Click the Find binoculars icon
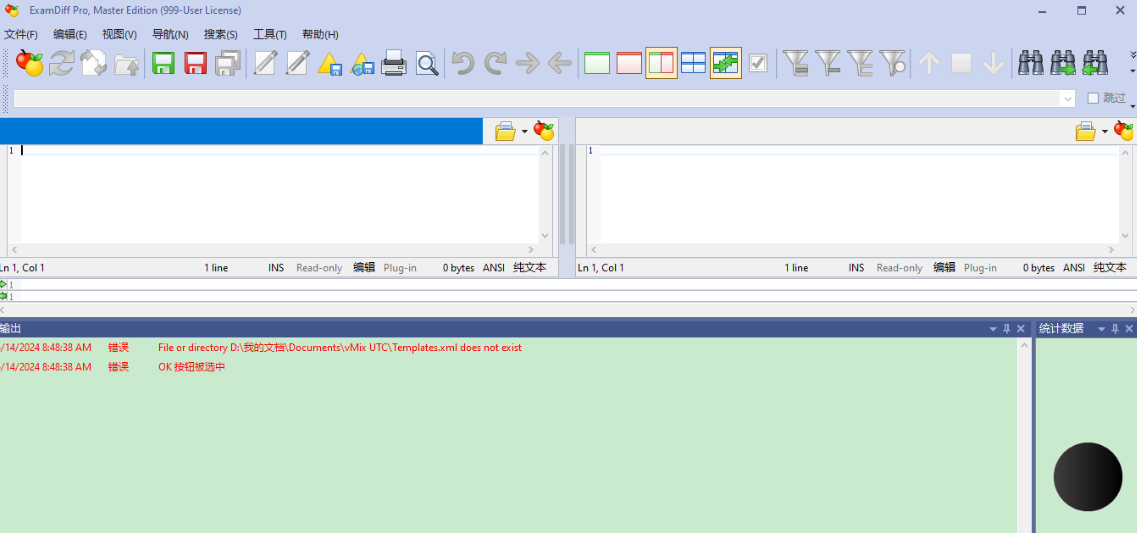 (x=1030, y=64)
